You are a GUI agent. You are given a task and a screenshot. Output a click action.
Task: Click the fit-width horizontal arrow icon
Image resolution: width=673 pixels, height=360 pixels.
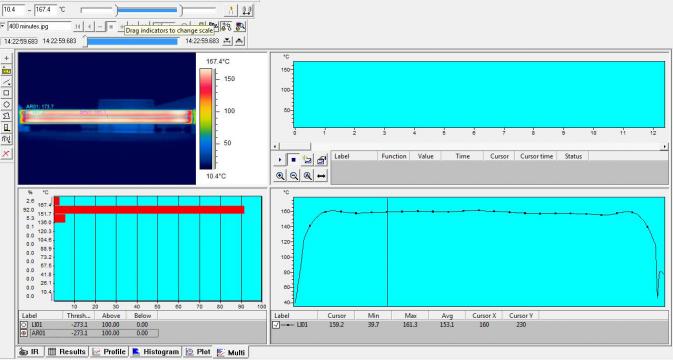click(x=321, y=175)
